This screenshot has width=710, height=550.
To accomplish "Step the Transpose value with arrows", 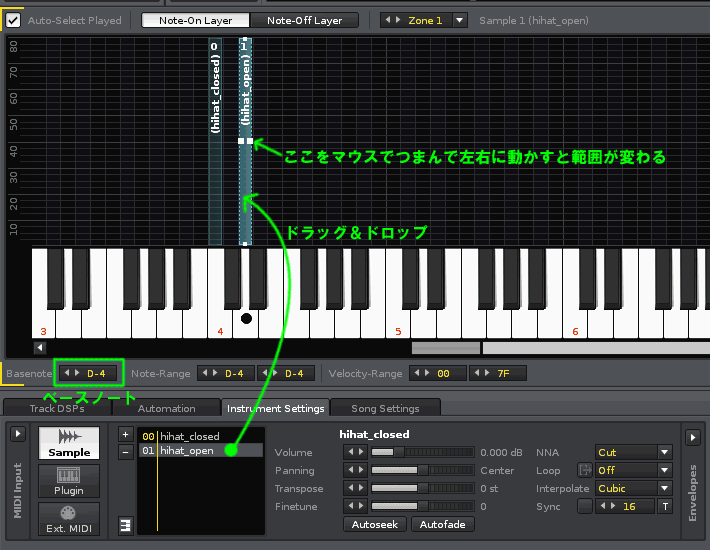I will coord(355,488).
